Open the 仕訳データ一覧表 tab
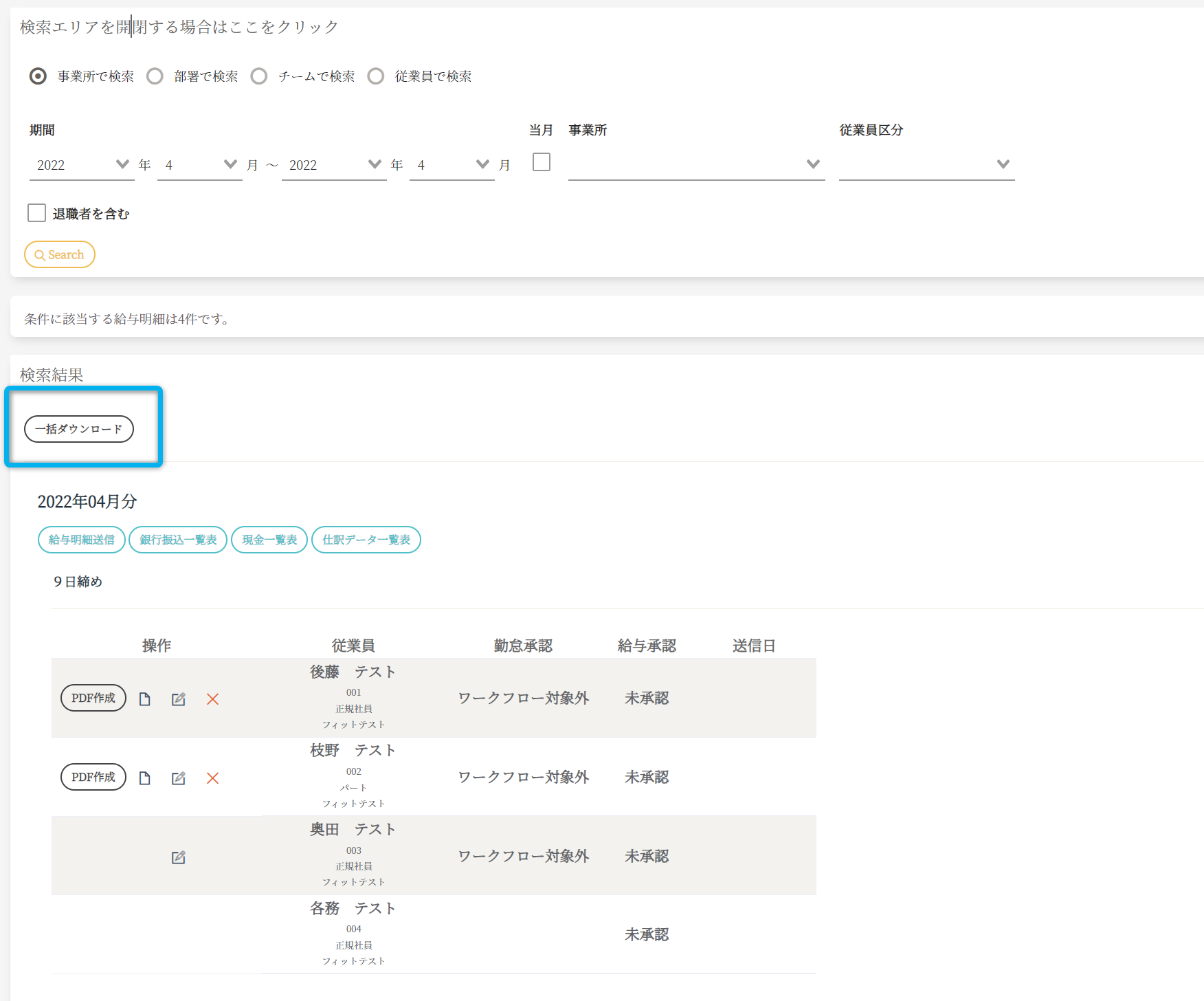The image size is (1204, 1001). 366,540
